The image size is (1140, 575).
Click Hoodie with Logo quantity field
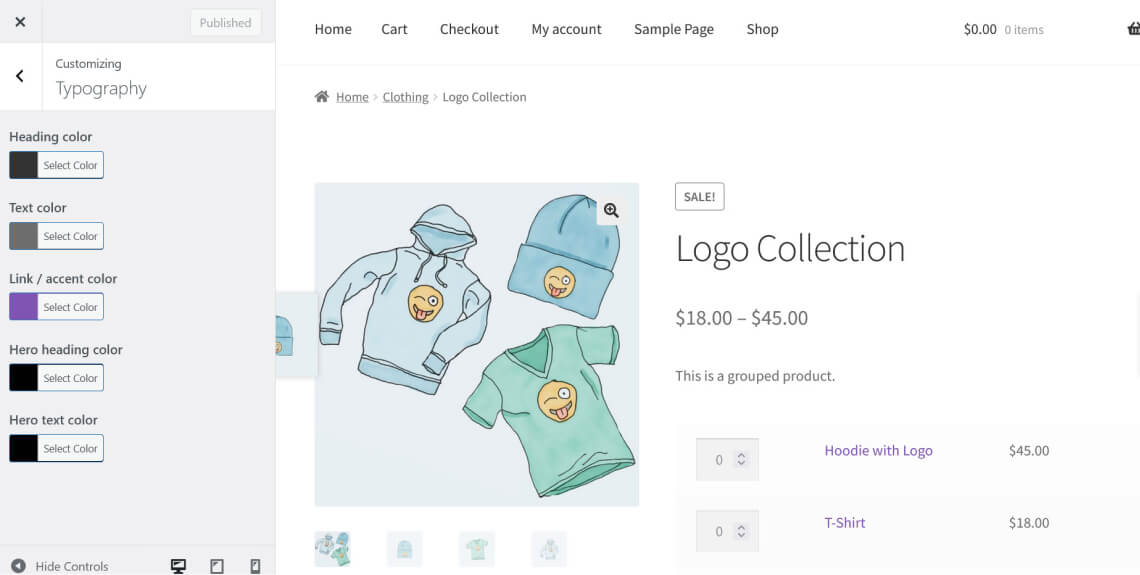tap(720, 460)
